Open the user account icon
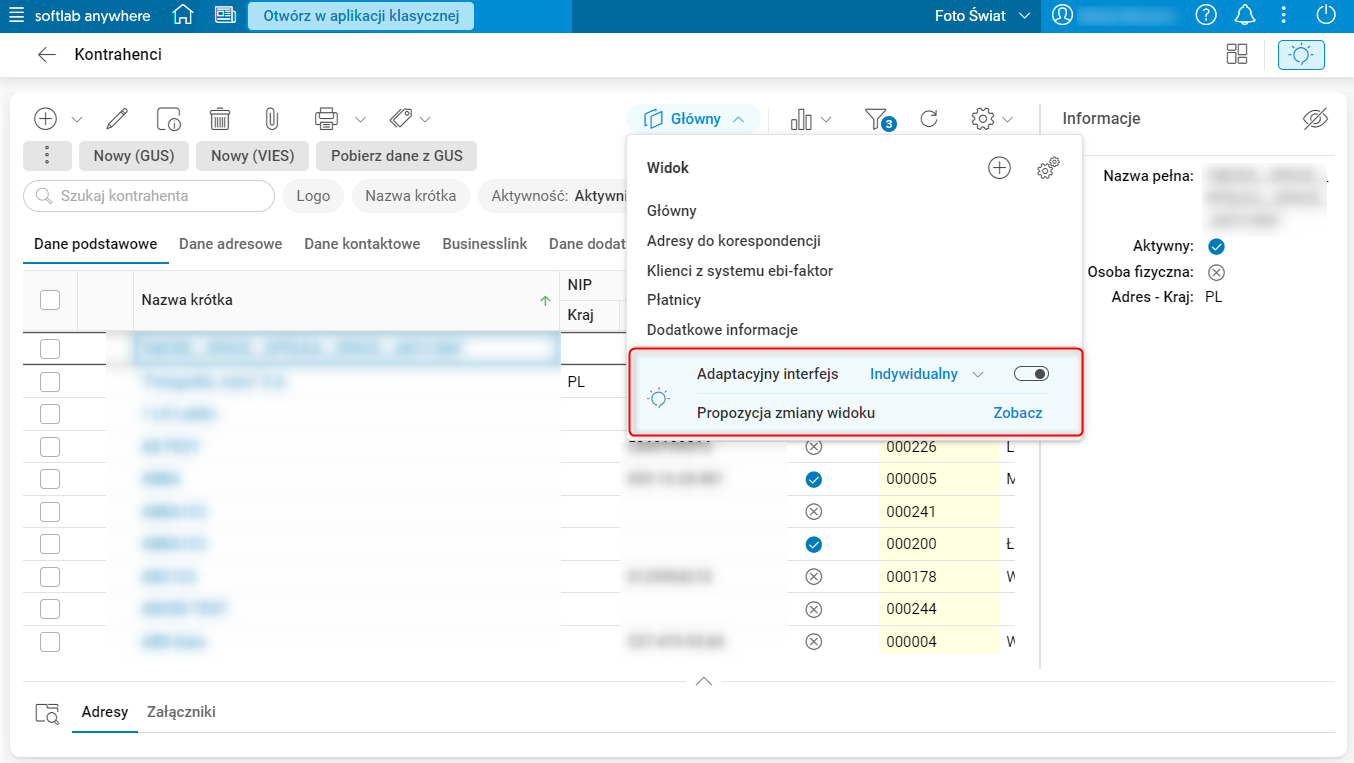 (x=1062, y=16)
